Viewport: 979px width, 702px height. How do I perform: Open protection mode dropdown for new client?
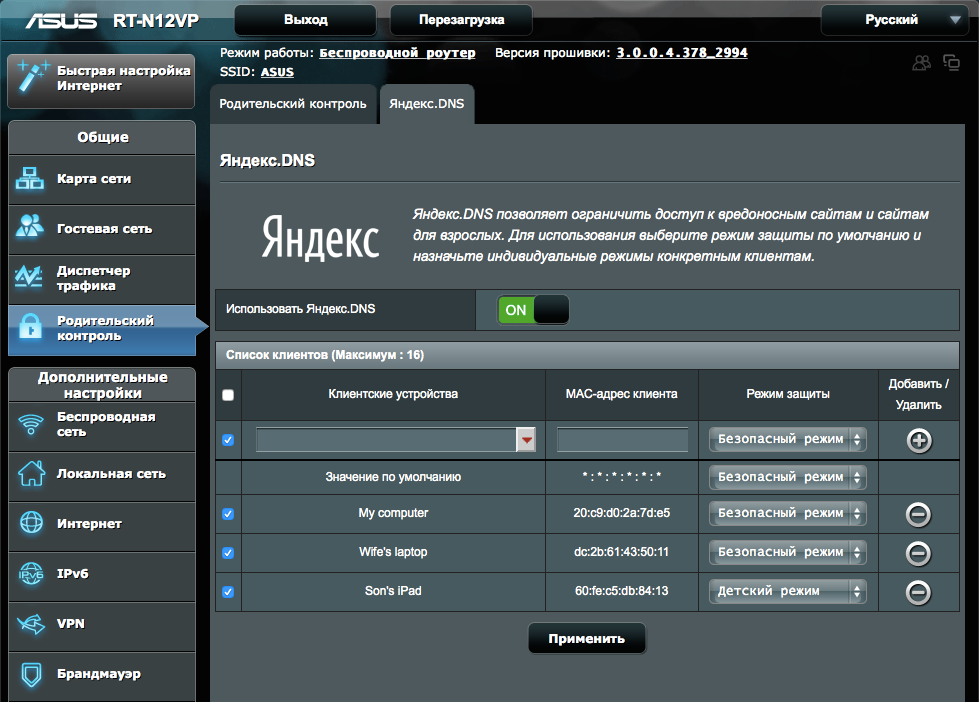788,440
